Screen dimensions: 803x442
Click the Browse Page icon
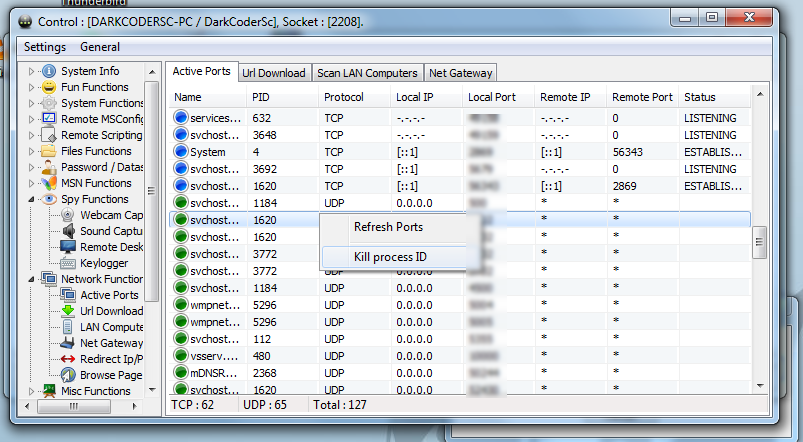[x=68, y=375]
